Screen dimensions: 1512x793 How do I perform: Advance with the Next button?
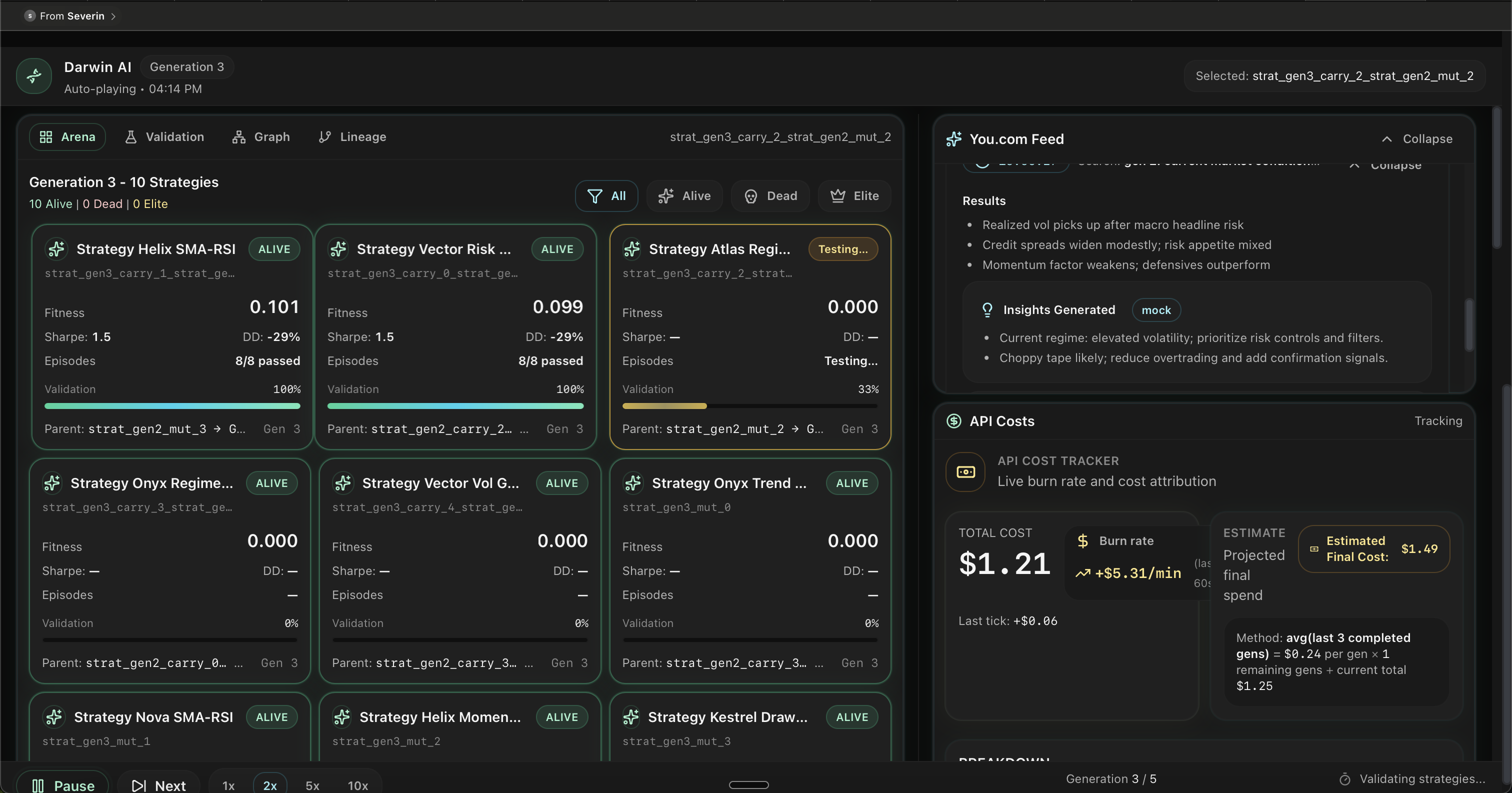click(x=158, y=785)
